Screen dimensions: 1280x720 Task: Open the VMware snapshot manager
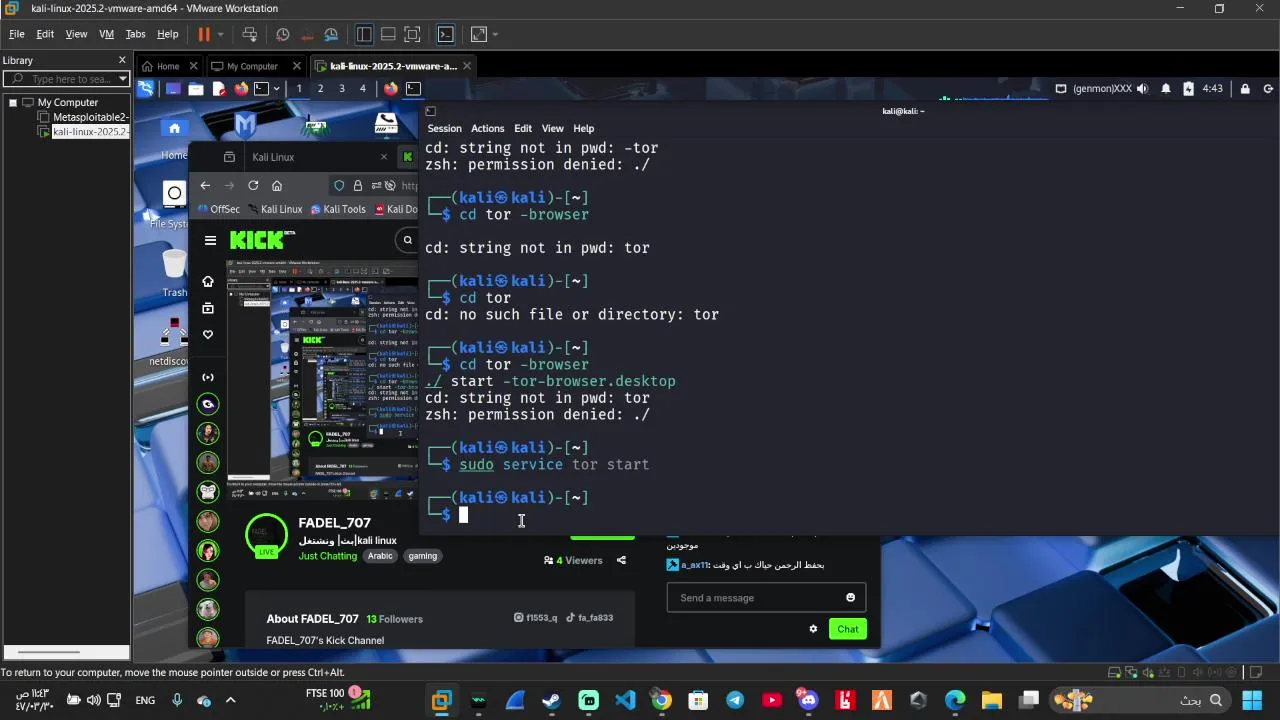[x=329, y=34]
